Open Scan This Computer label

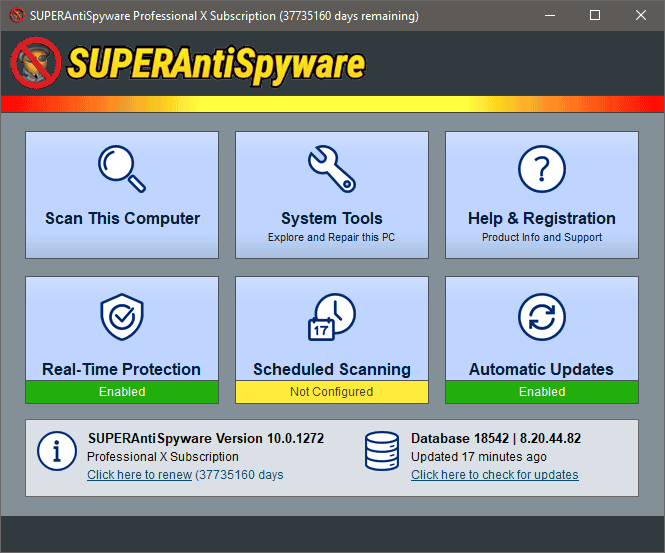[123, 218]
